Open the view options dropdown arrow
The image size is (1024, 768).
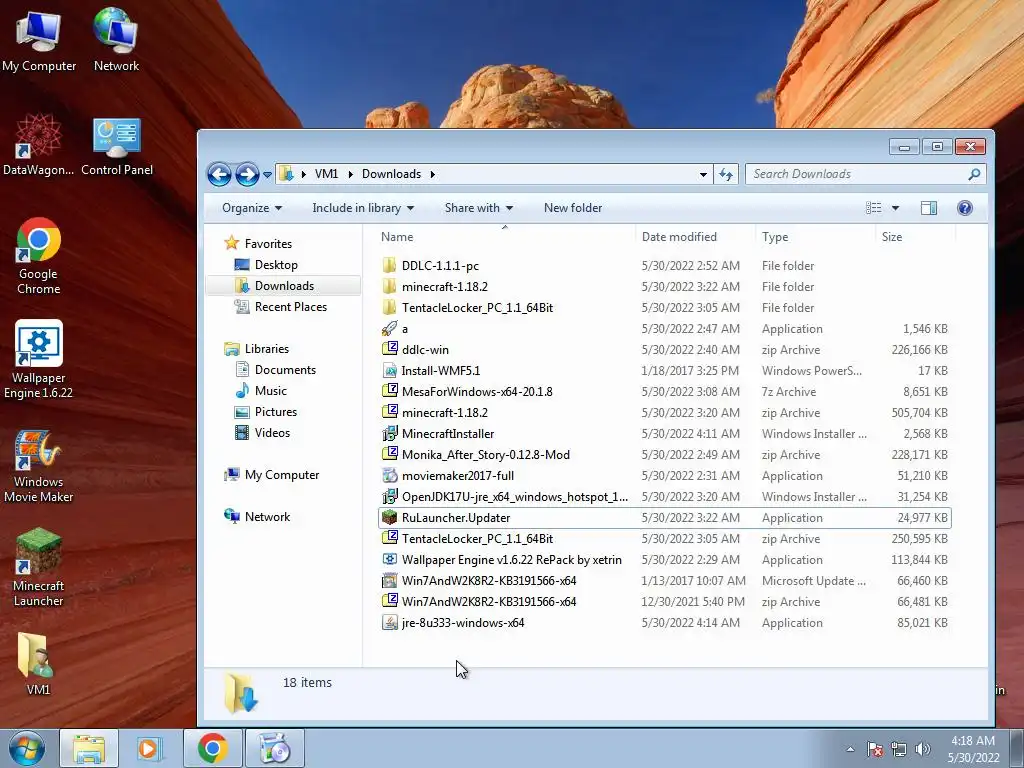coord(895,208)
